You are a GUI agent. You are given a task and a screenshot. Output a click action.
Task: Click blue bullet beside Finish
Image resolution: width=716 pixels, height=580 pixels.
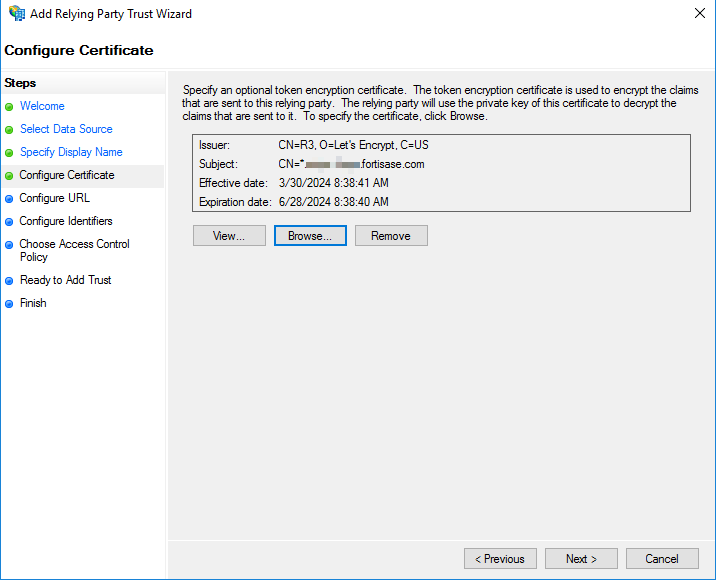(9, 304)
